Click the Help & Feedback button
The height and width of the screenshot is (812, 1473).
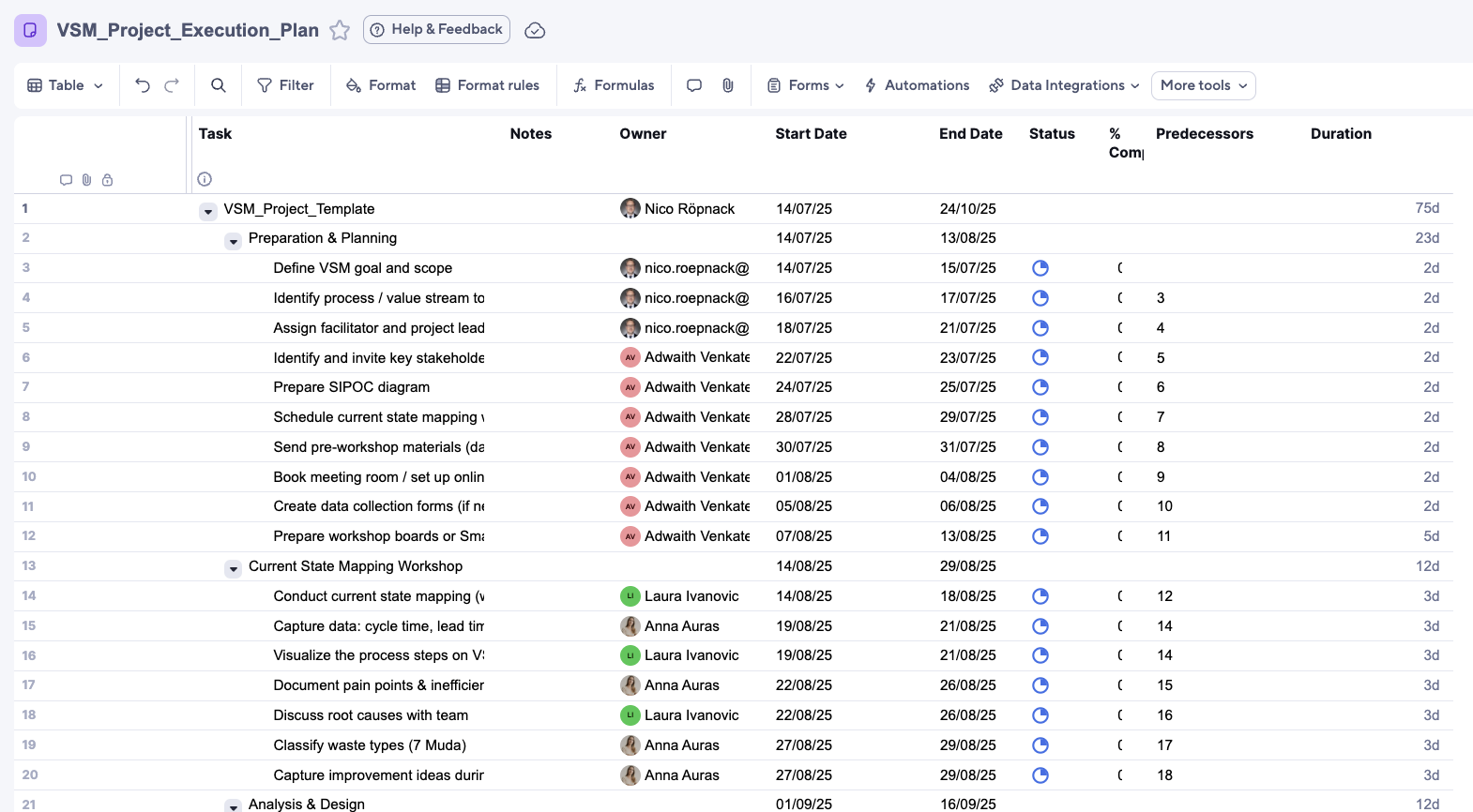pos(437,29)
